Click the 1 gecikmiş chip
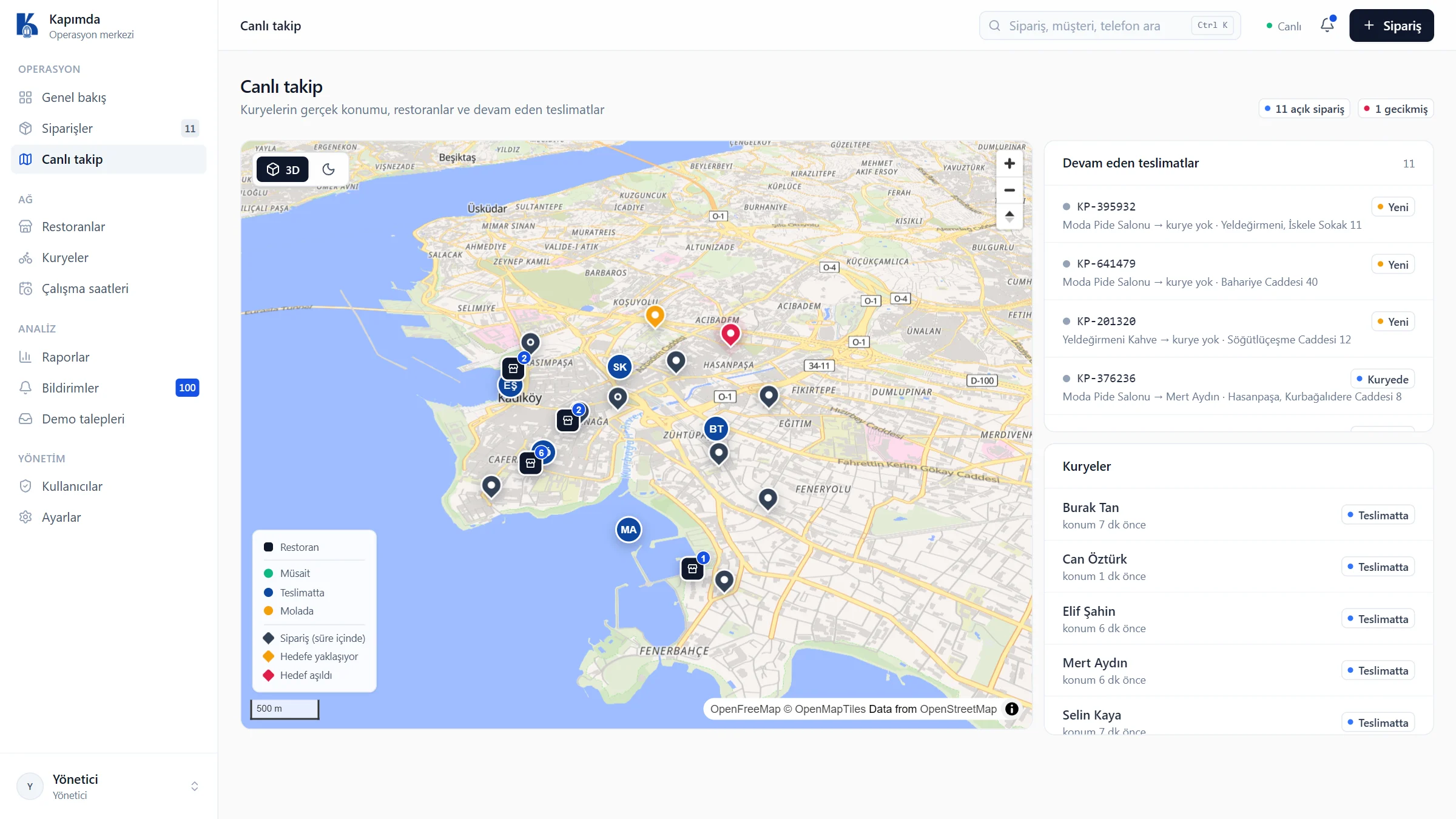This screenshot has width=1456, height=819. coord(1396,109)
